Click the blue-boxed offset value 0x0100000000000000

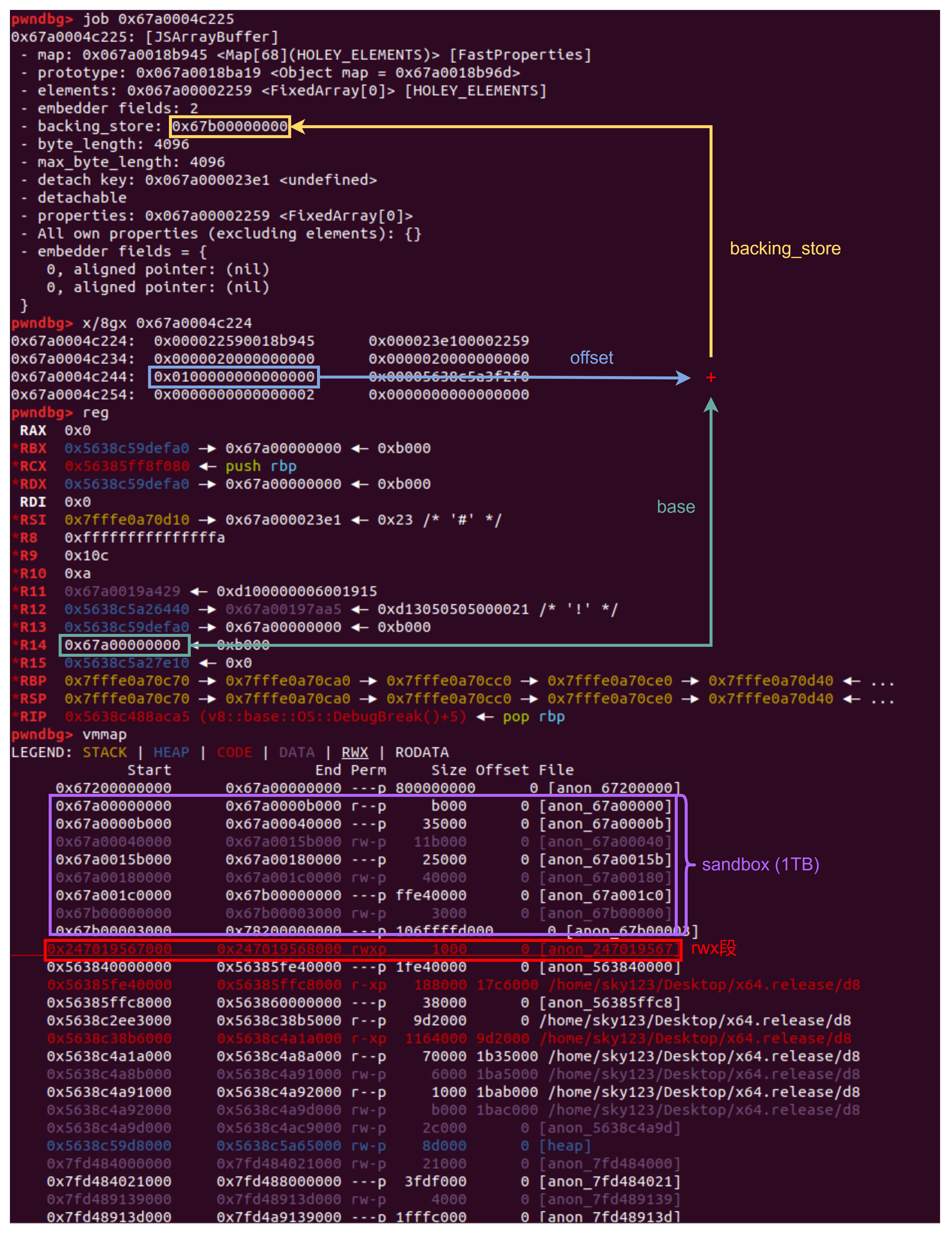[234, 377]
